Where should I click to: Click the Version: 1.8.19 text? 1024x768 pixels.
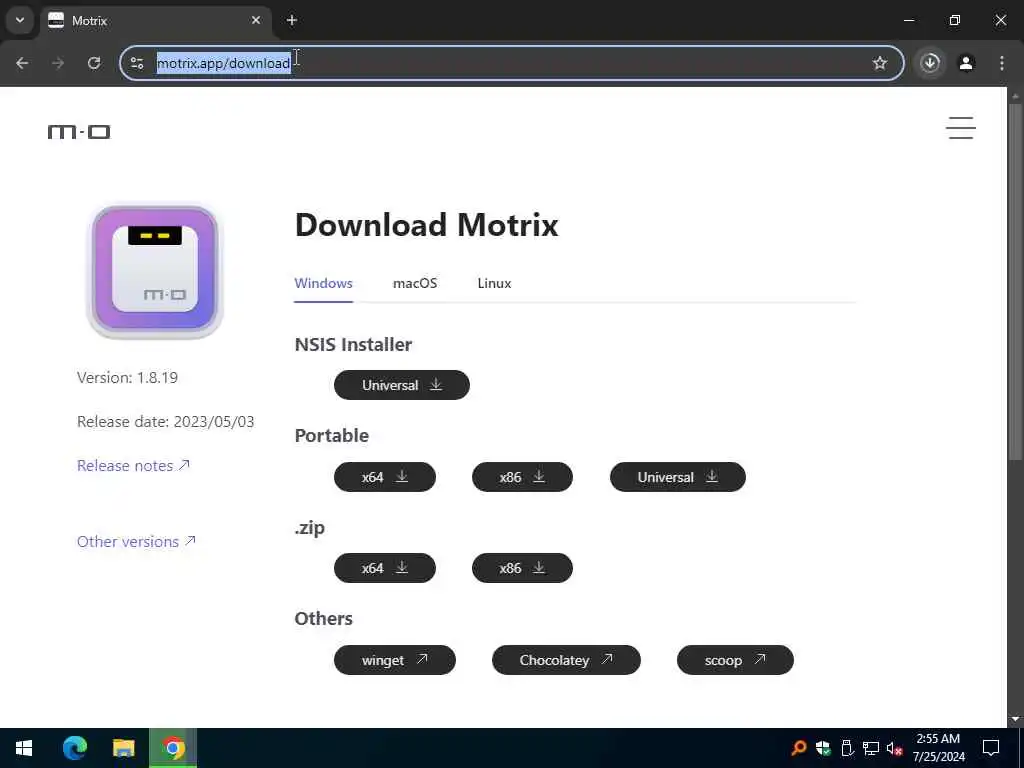(127, 377)
